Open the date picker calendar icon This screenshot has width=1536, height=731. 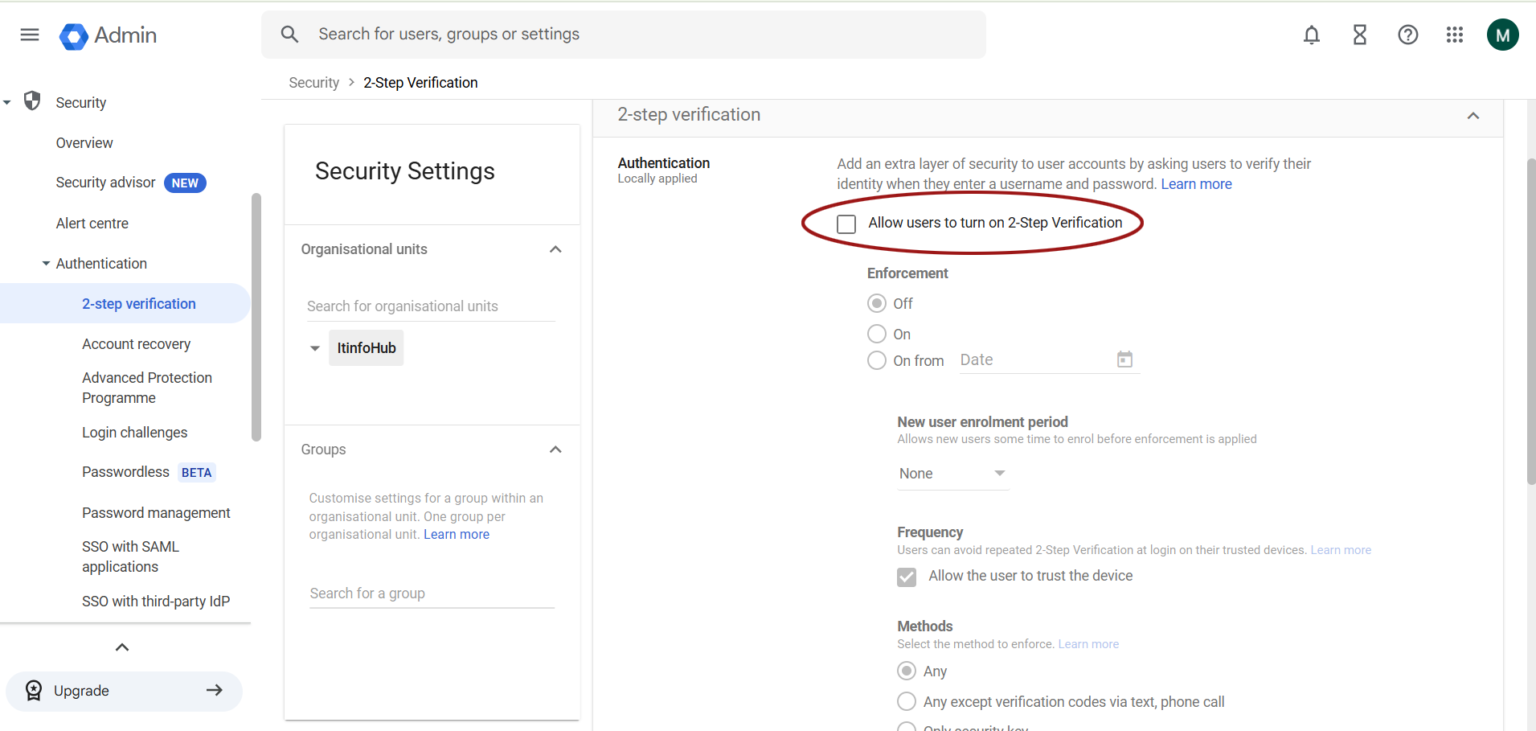pos(1124,359)
